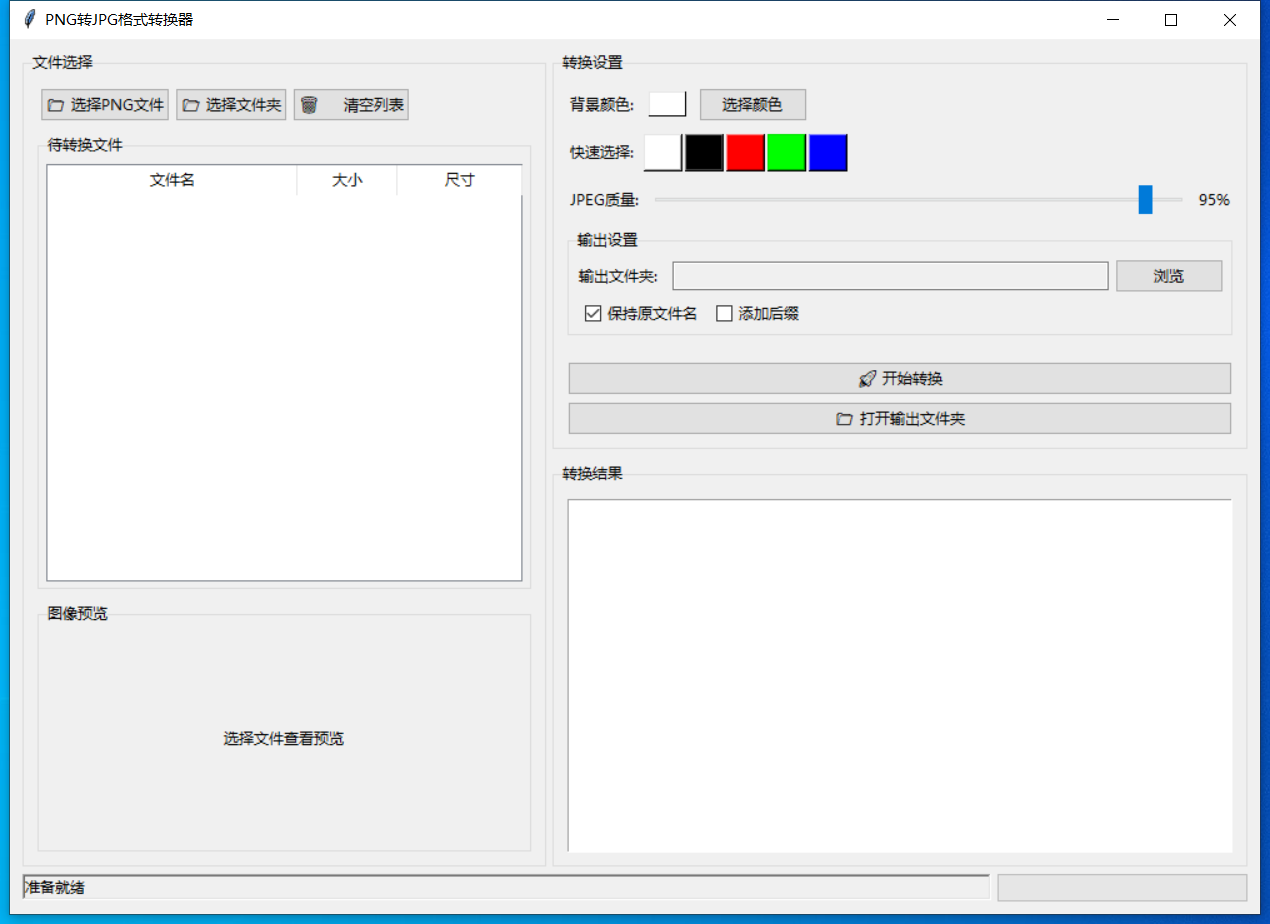Click inside the 转换结果 text area
Image resolution: width=1270 pixels, height=924 pixels.
click(900, 676)
